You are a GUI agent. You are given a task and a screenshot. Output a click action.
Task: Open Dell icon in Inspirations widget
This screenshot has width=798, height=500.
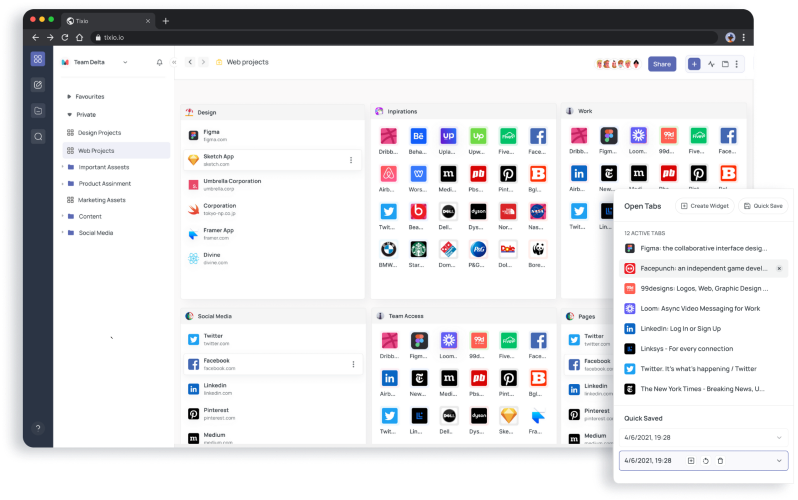tap(448, 211)
